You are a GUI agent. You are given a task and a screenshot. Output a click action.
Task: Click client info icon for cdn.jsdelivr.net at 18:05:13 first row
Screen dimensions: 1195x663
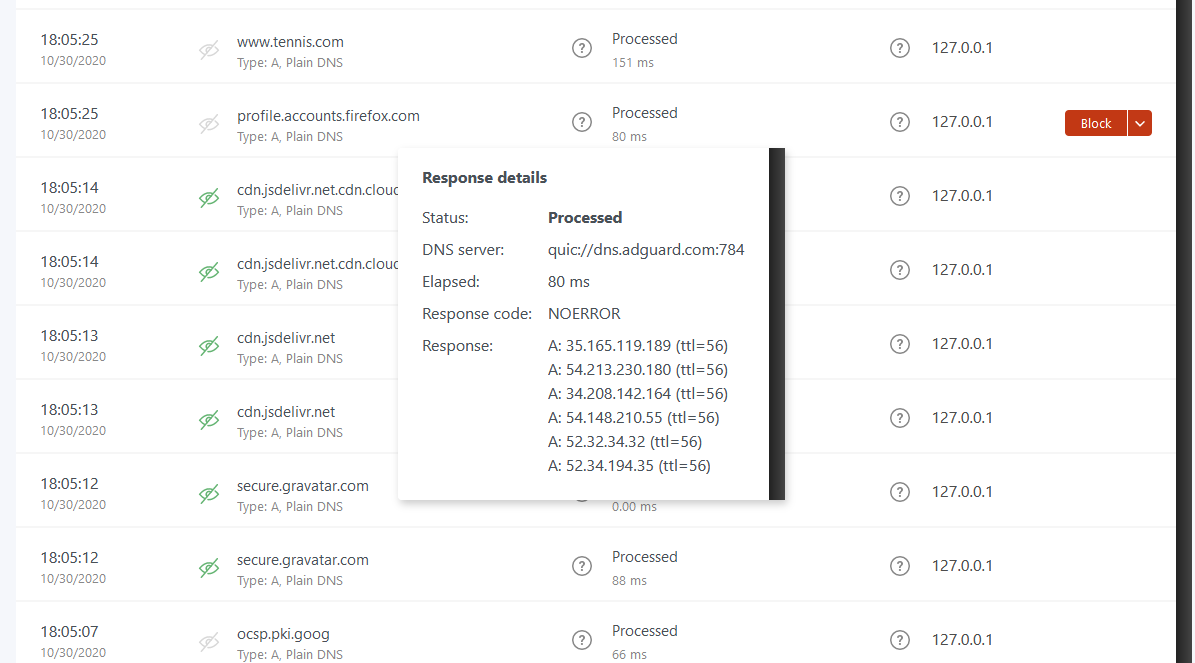coord(899,344)
